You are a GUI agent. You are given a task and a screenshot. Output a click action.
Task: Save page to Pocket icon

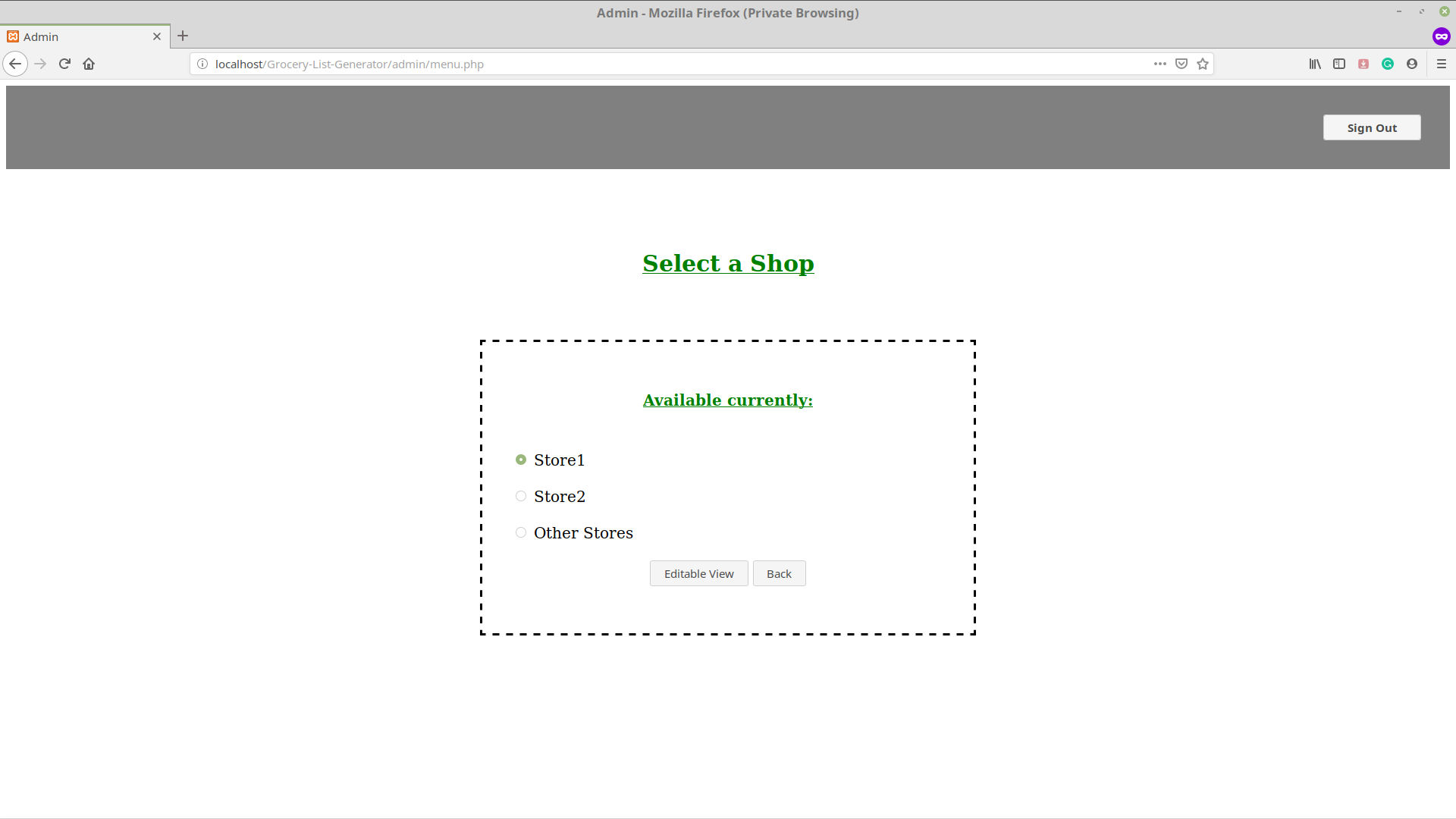(1181, 64)
